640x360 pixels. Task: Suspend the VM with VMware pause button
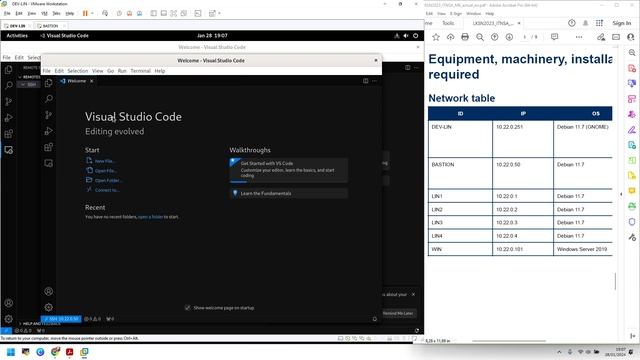pos(85,13)
